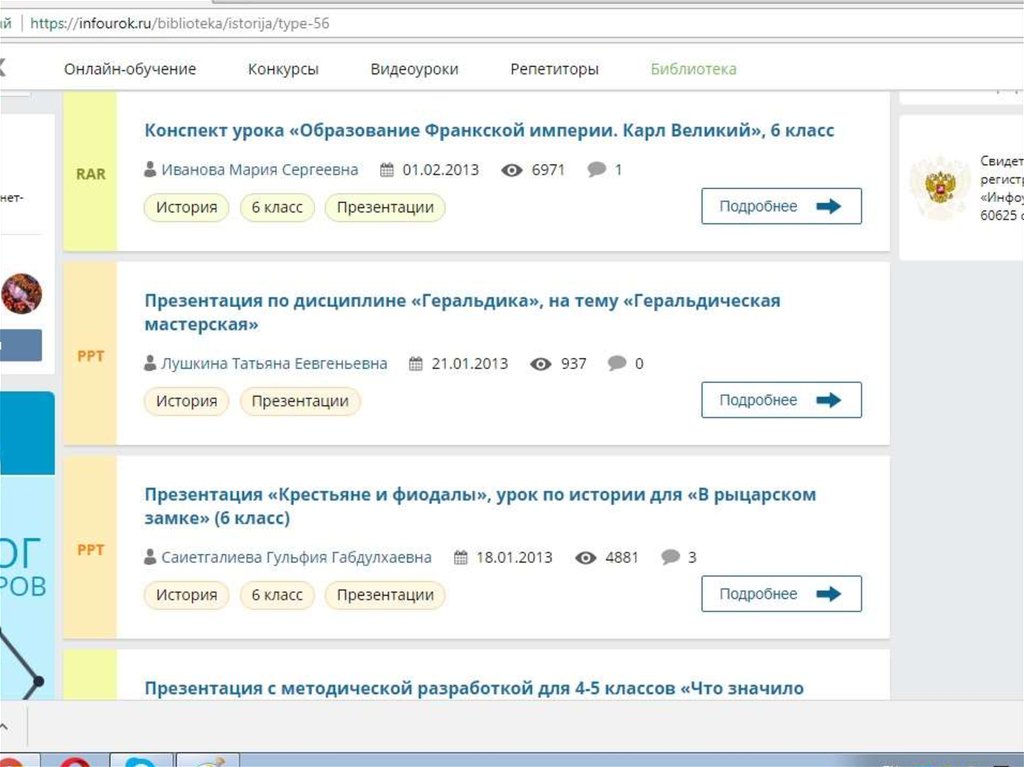This screenshot has width=1024, height=767.
Task: Open author link Саиетгалиева Гульфия Габдулхаевна
Action: pyautogui.click(x=296, y=557)
